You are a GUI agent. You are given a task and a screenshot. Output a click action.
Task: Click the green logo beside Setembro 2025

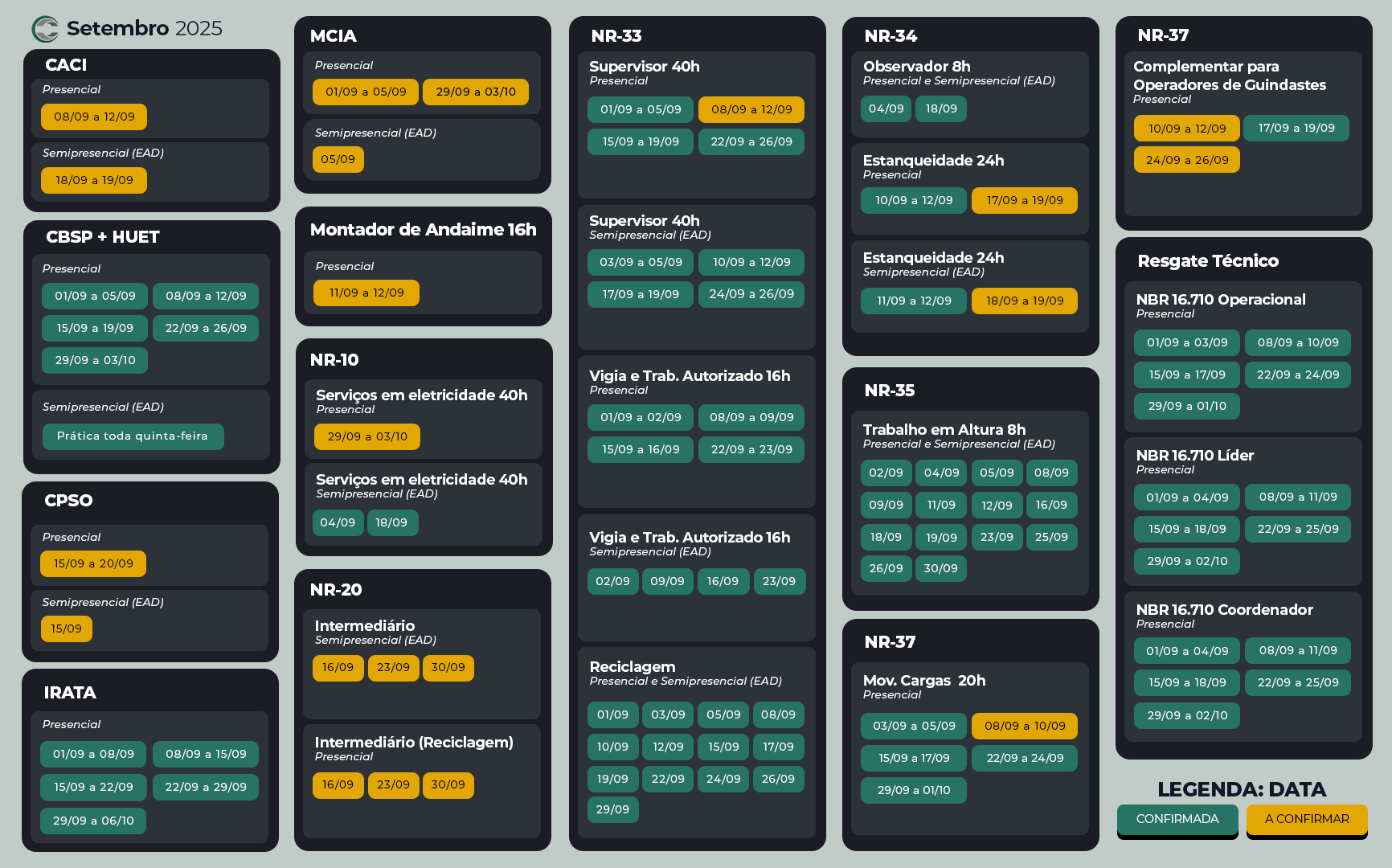[x=45, y=29]
